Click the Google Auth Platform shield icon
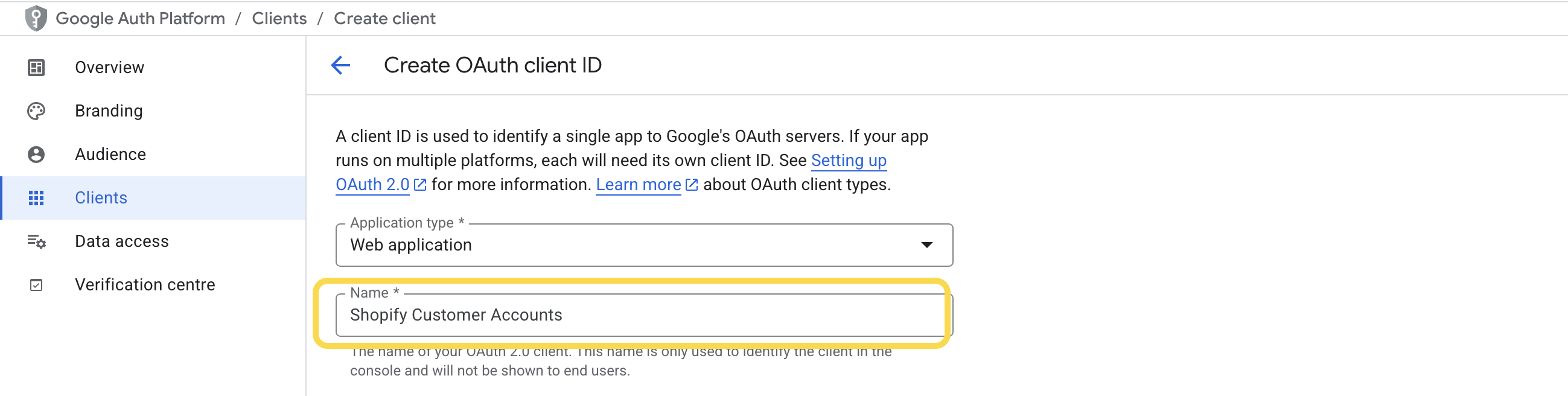1568x396 pixels. point(36,18)
